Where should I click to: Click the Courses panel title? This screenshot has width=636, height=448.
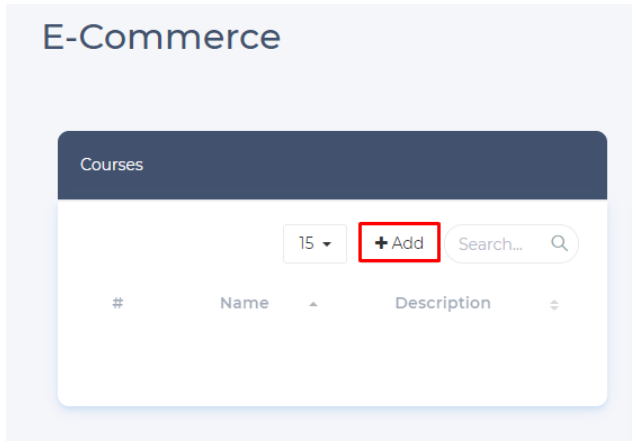(x=112, y=165)
